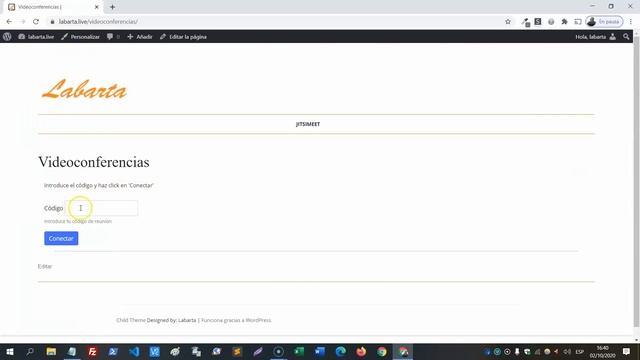Select the Videoconferencias browser tab

point(53,7)
